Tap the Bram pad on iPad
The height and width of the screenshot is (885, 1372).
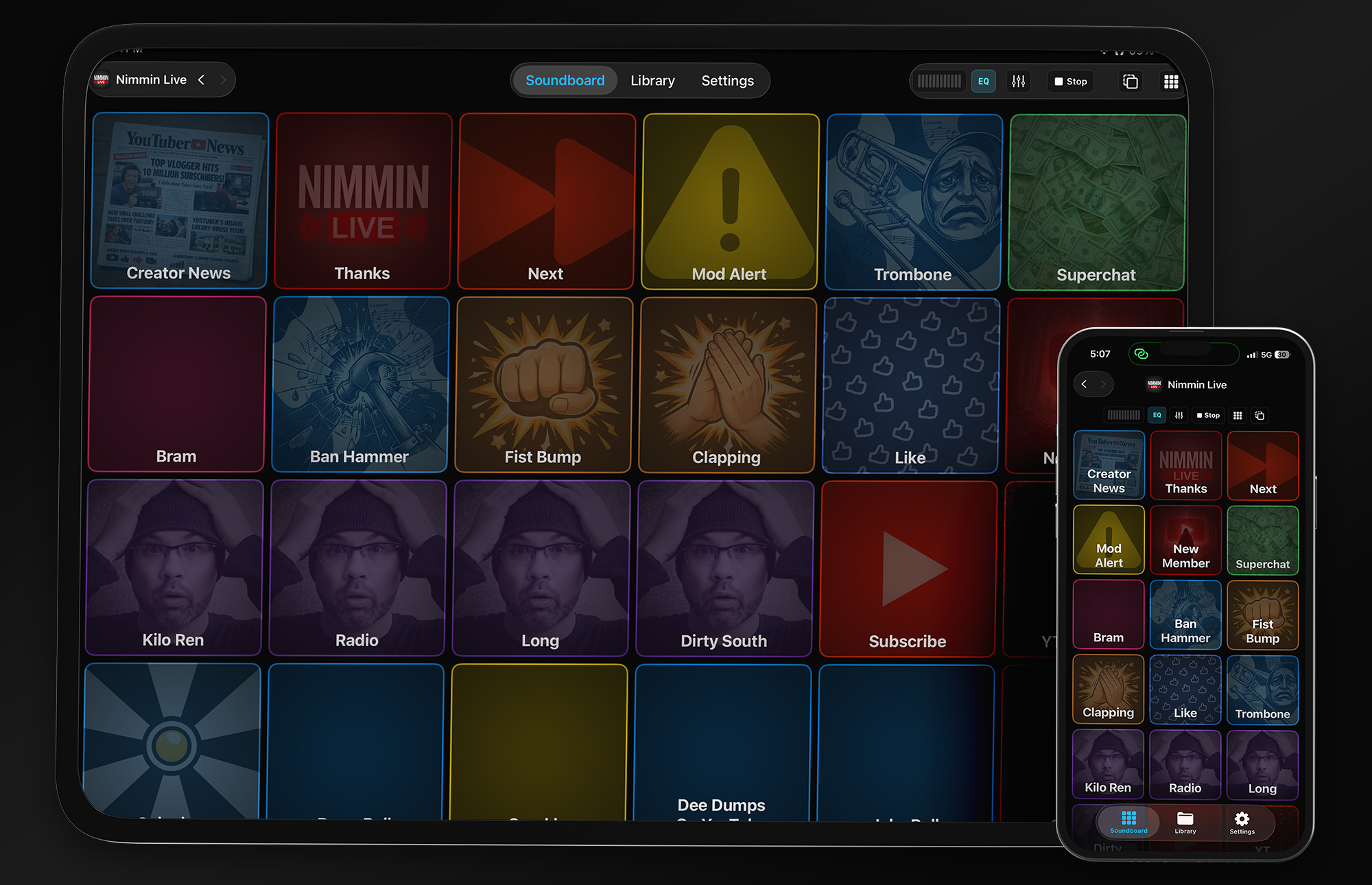176,384
